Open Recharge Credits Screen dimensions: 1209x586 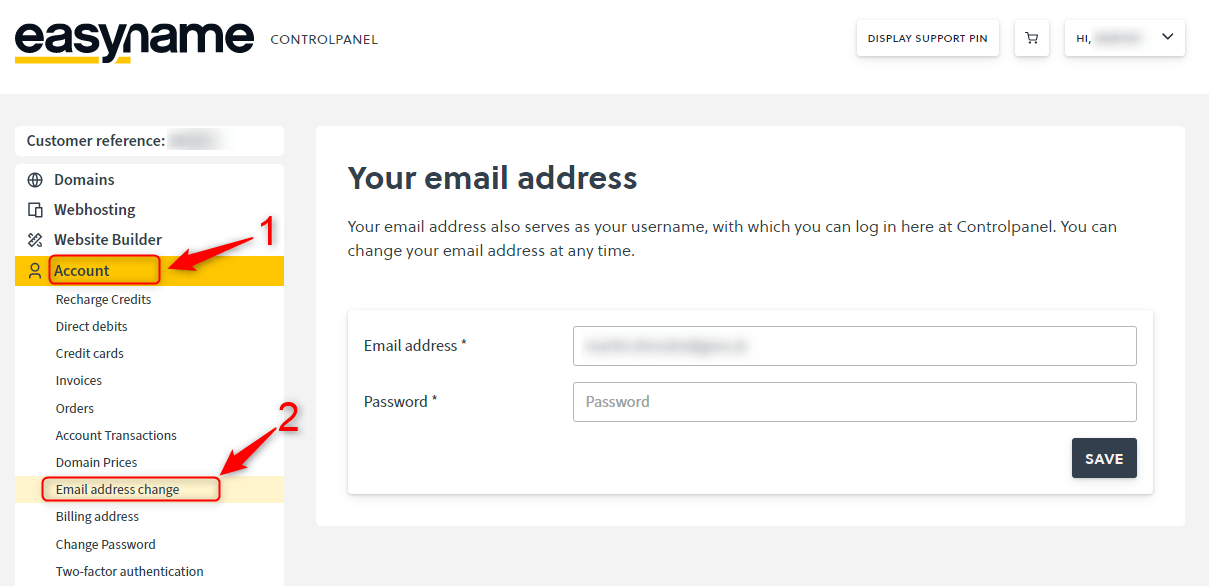click(103, 299)
